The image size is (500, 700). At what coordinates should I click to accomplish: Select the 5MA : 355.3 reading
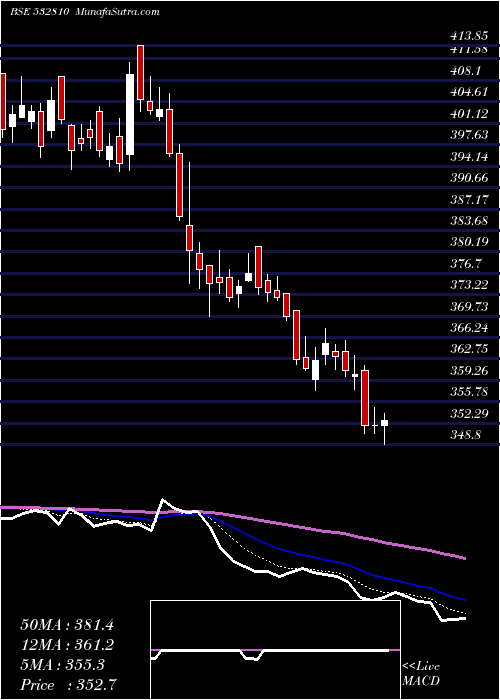click(x=62, y=665)
